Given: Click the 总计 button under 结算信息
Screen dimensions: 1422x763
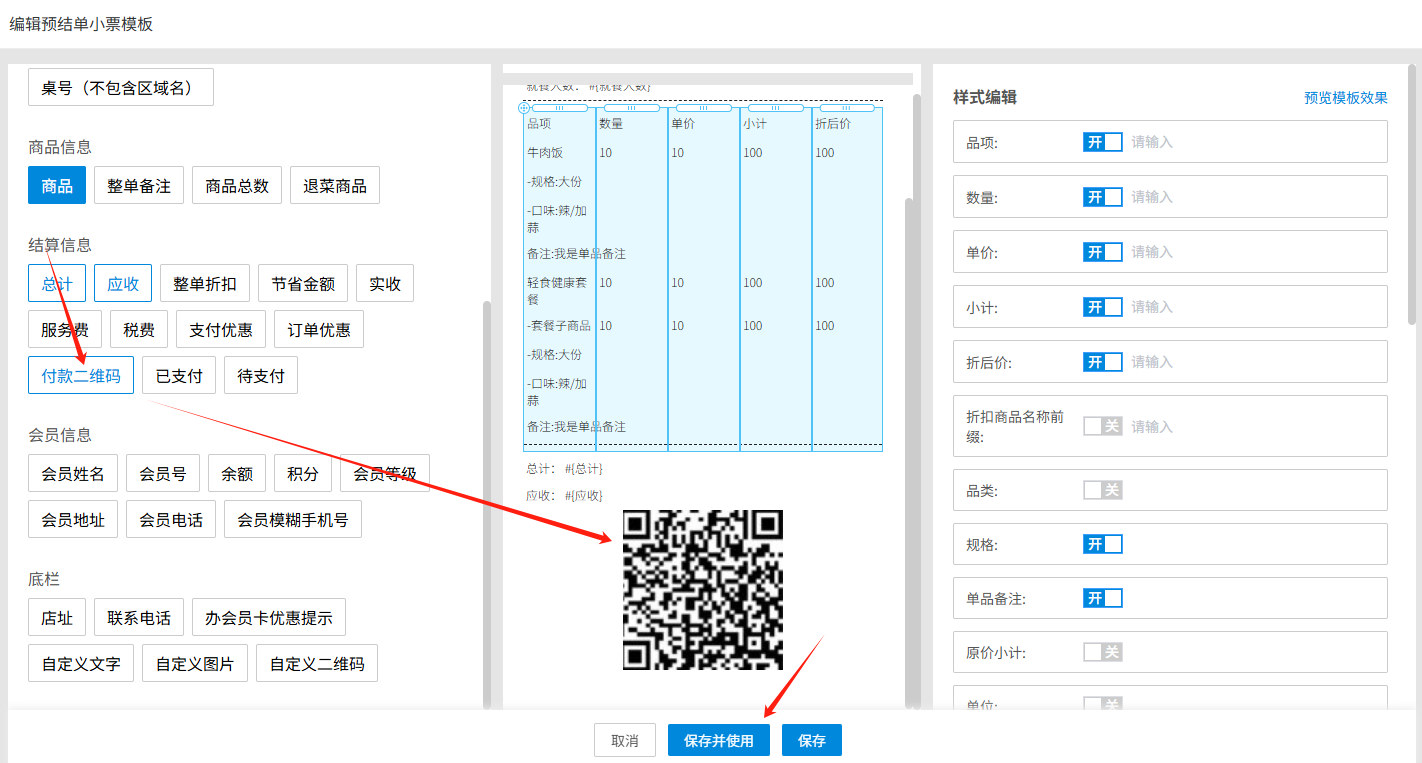Looking at the screenshot, I should tap(57, 284).
